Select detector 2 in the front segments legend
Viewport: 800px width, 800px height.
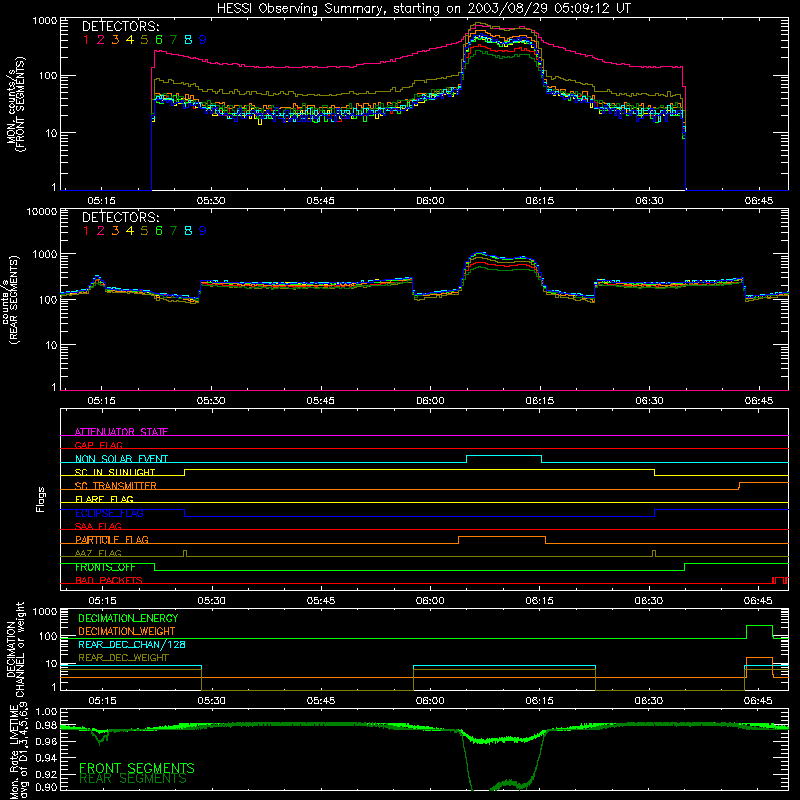coord(101,40)
